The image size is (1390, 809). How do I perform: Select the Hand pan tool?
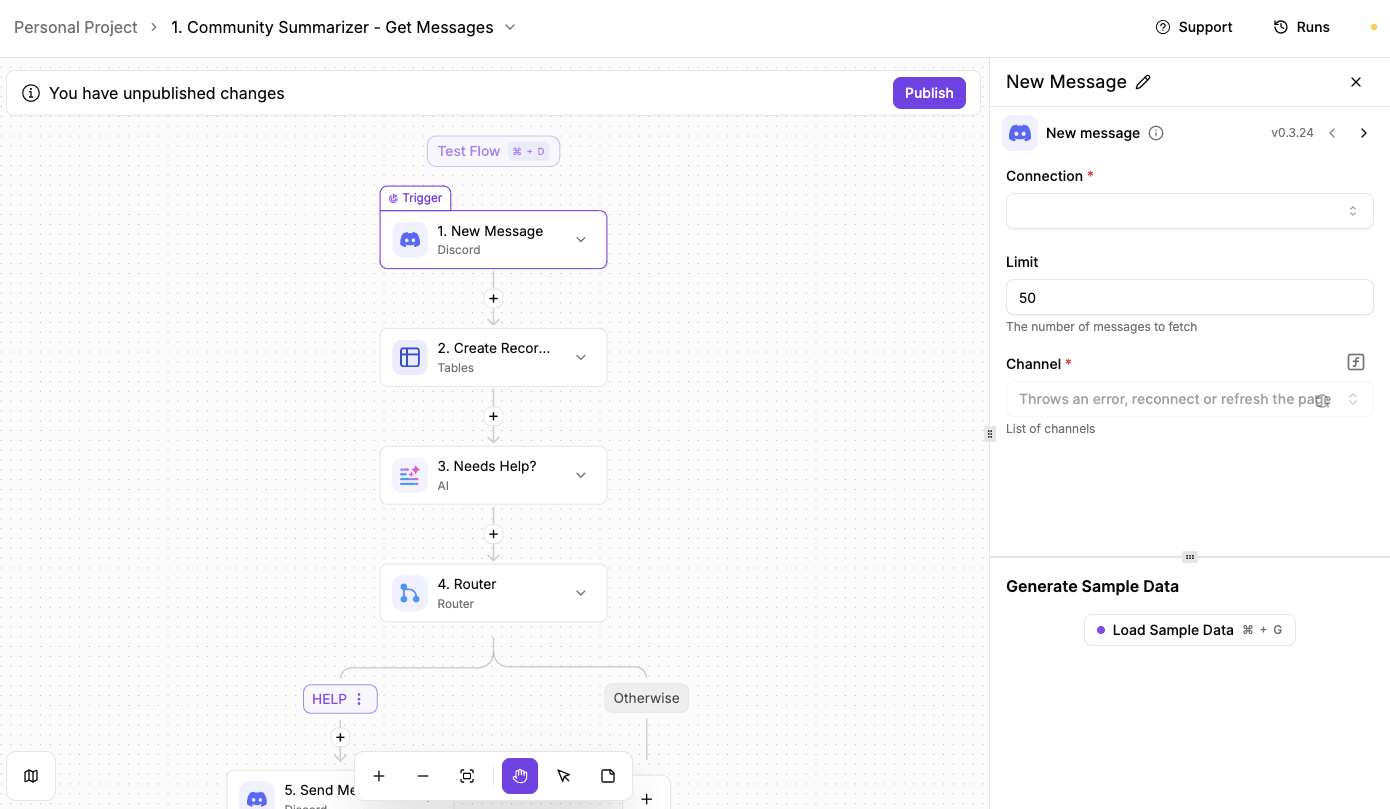click(519, 776)
